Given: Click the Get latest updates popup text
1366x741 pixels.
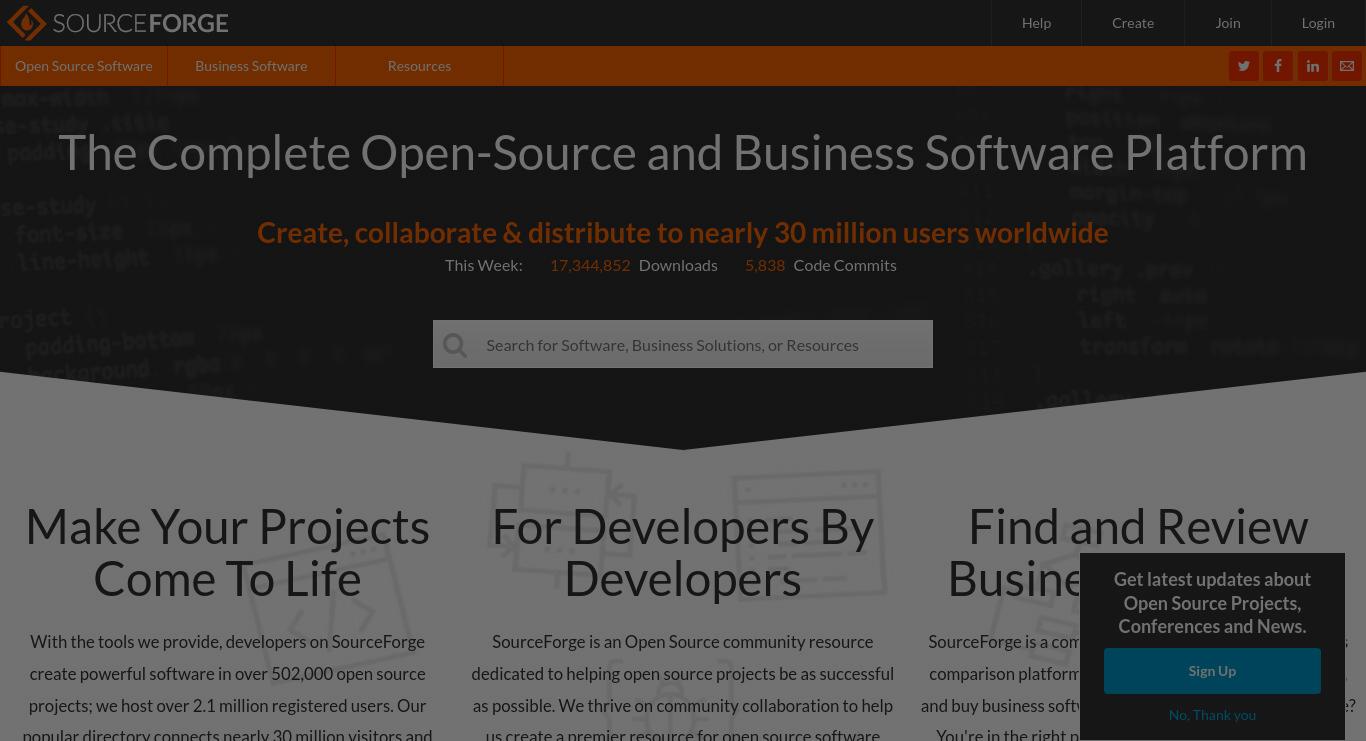Looking at the screenshot, I should point(1212,603).
